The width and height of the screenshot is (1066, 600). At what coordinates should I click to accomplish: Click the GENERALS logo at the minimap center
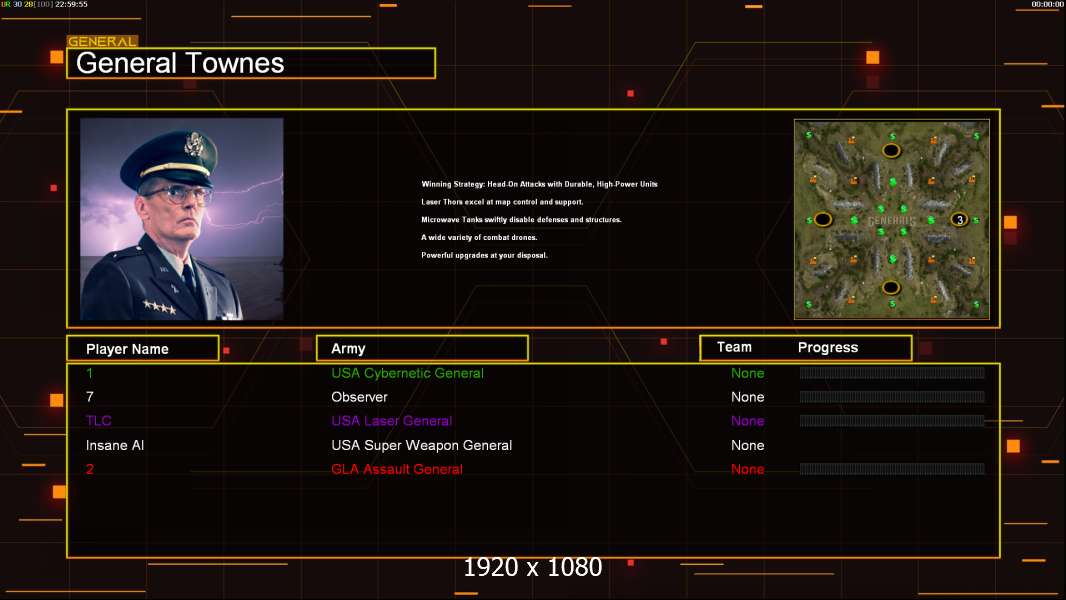(891, 220)
